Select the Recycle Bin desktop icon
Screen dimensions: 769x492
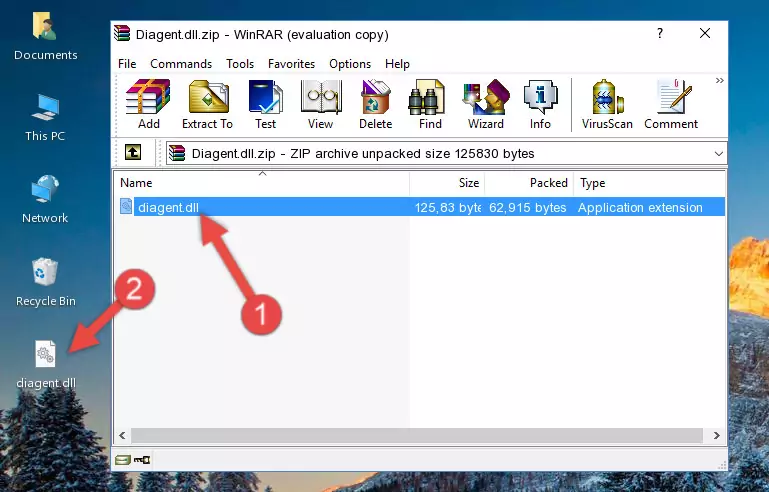(46, 282)
